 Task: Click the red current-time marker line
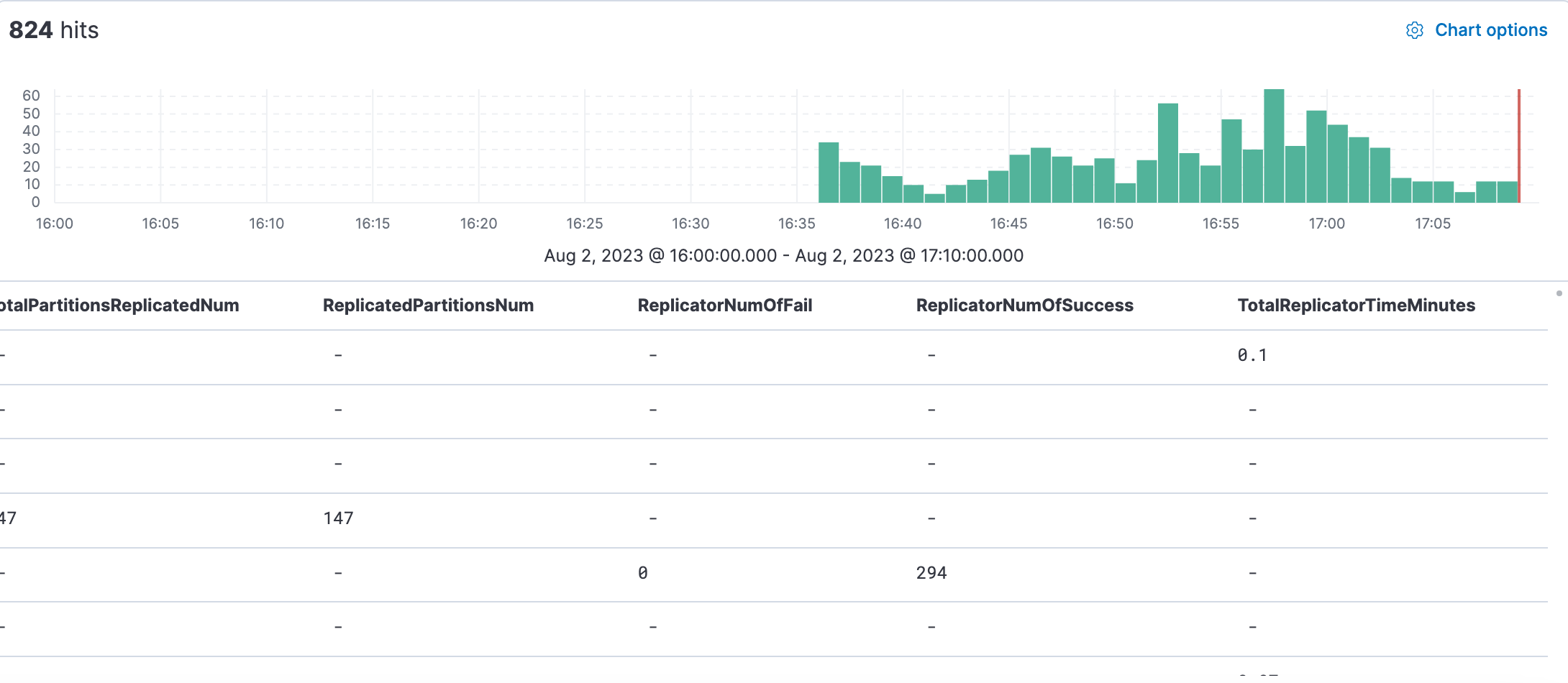pyautogui.click(x=1519, y=146)
